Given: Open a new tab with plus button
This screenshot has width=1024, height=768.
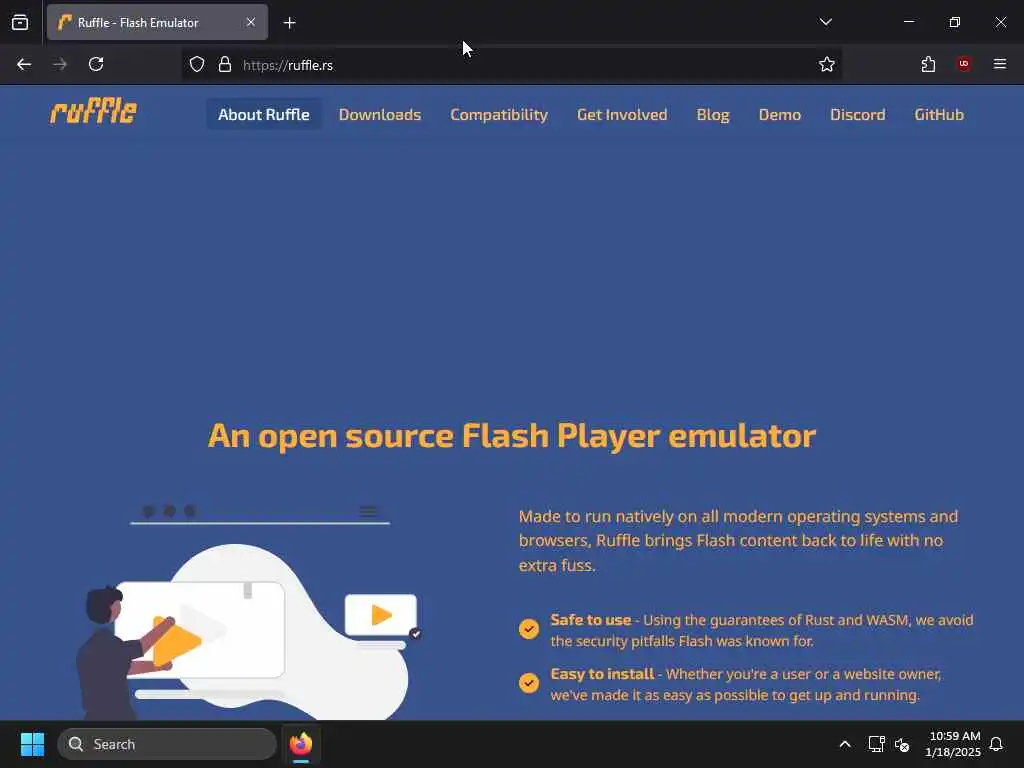Looking at the screenshot, I should 289,23.
